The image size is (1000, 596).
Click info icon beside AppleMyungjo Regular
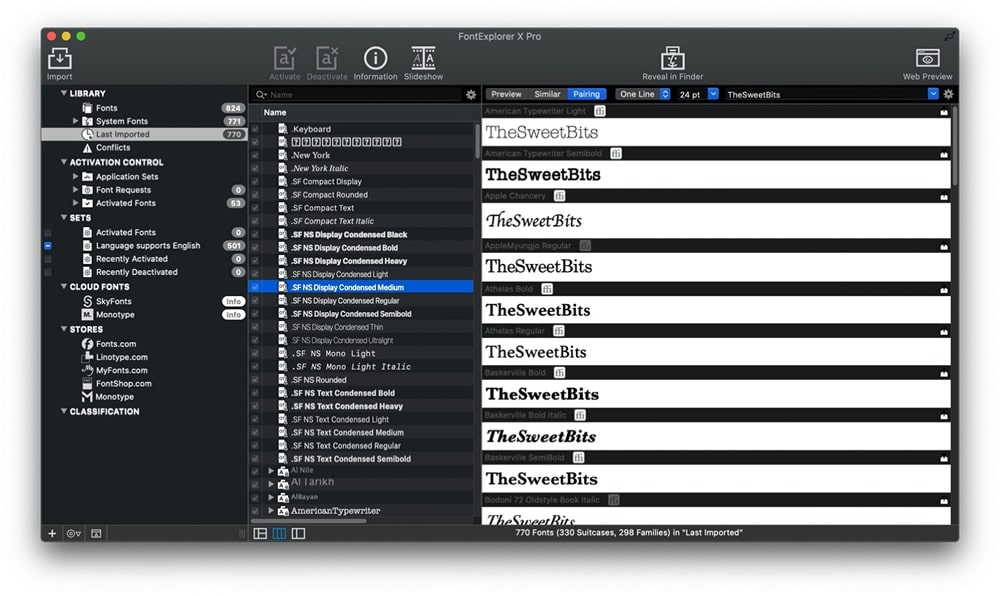click(585, 245)
